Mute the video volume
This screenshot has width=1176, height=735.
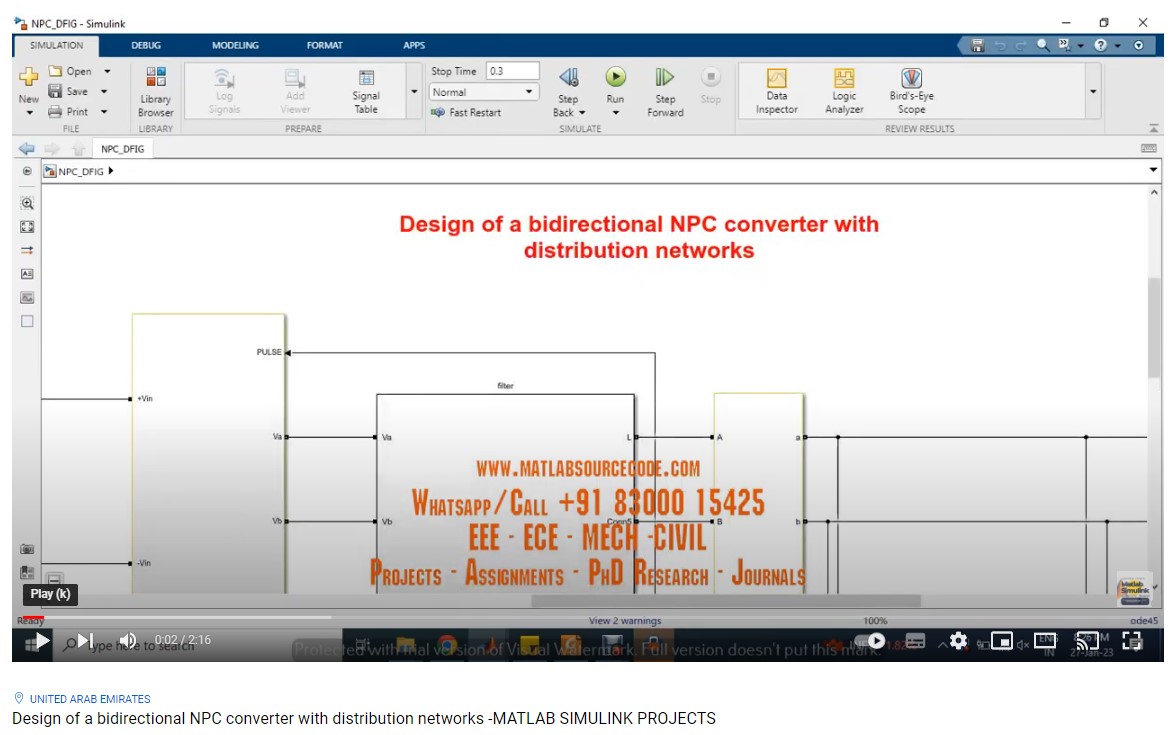128,640
